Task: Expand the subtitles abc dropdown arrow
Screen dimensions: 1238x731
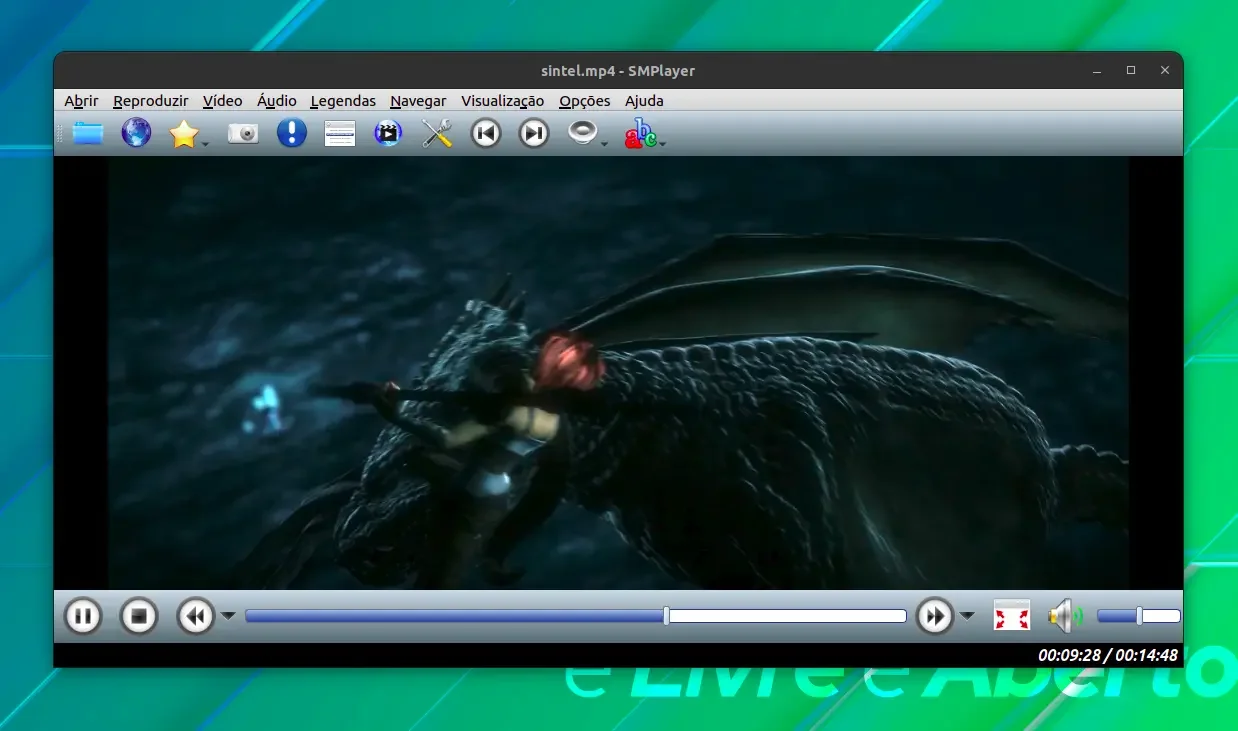Action: pos(662,144)
